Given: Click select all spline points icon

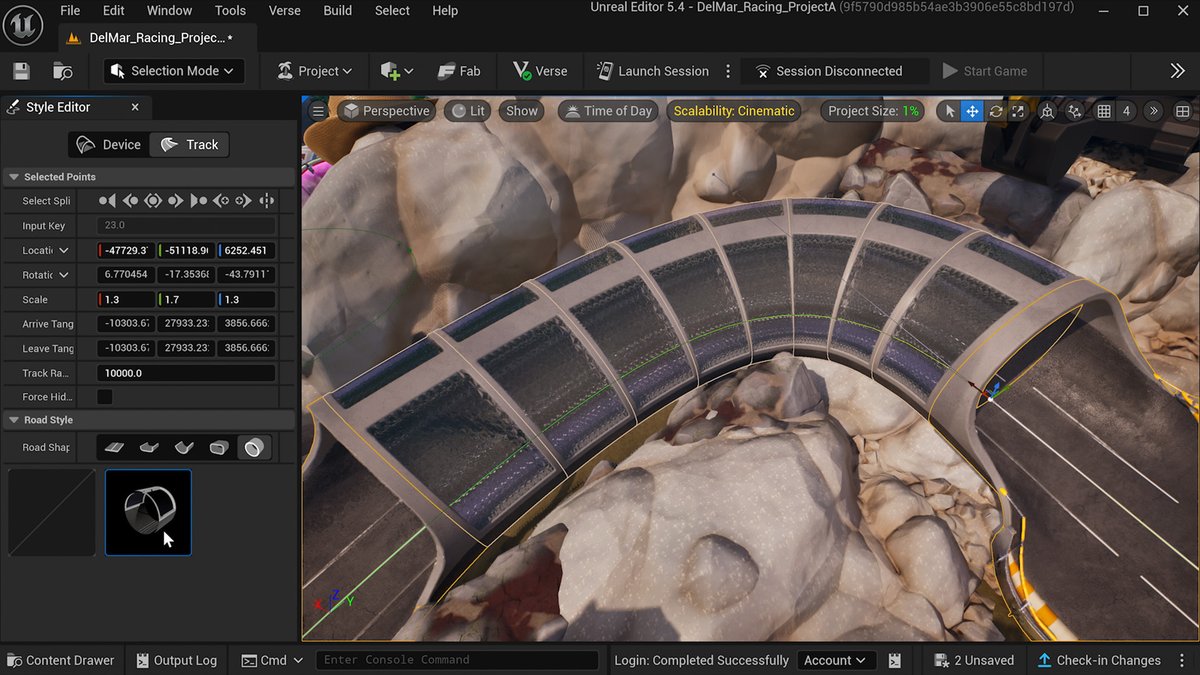Looking at the screenshot, I should click(x=152, y=201).
